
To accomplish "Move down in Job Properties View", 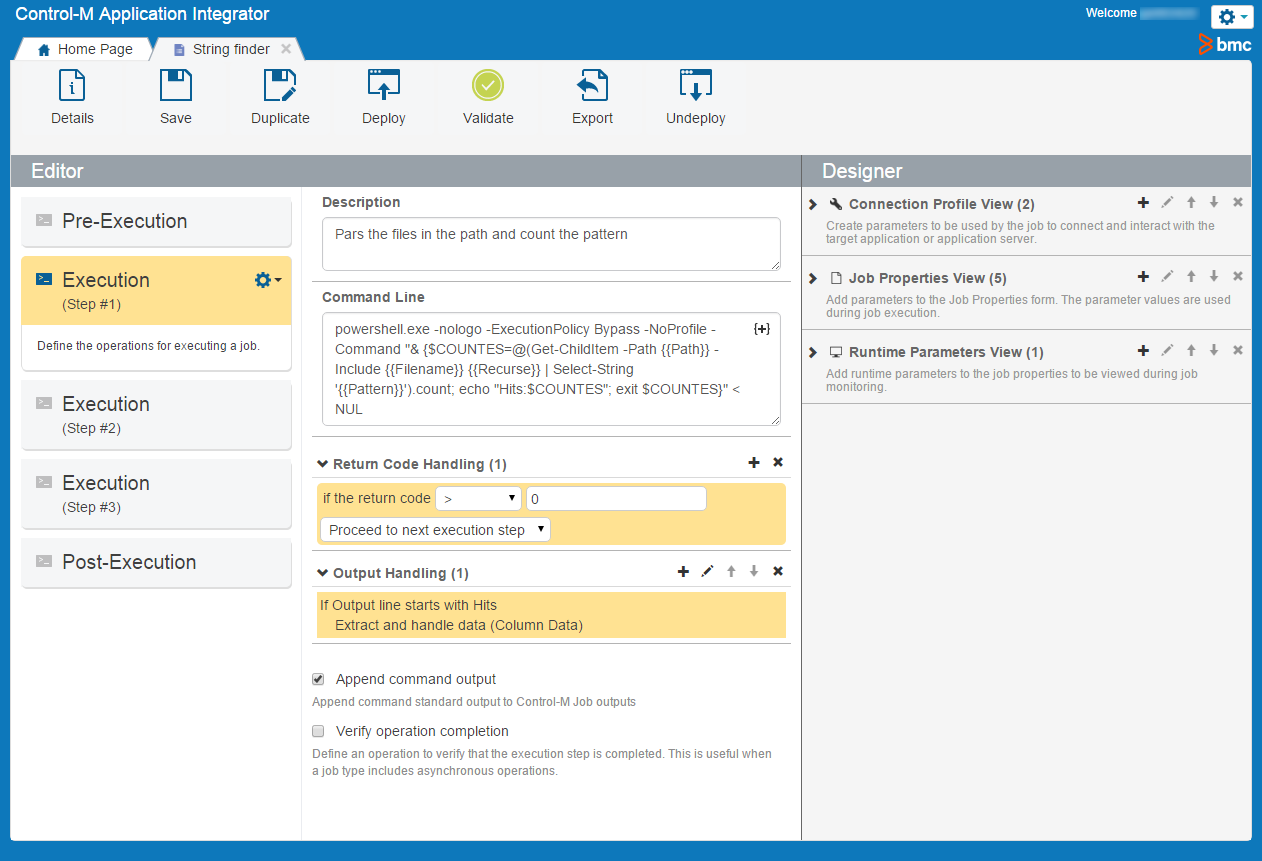I will pyautogui.click(x=1214, y=276).
